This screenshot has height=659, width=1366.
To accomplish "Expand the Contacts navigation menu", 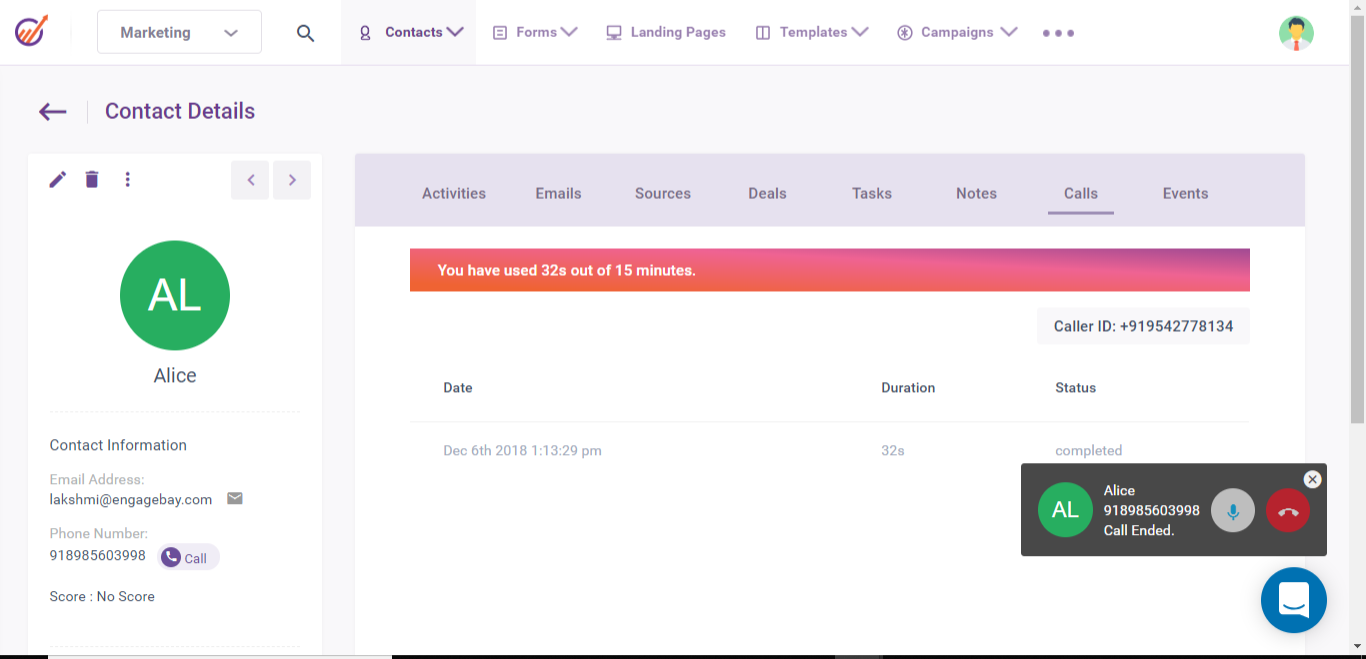I will (x=411, y=32).
